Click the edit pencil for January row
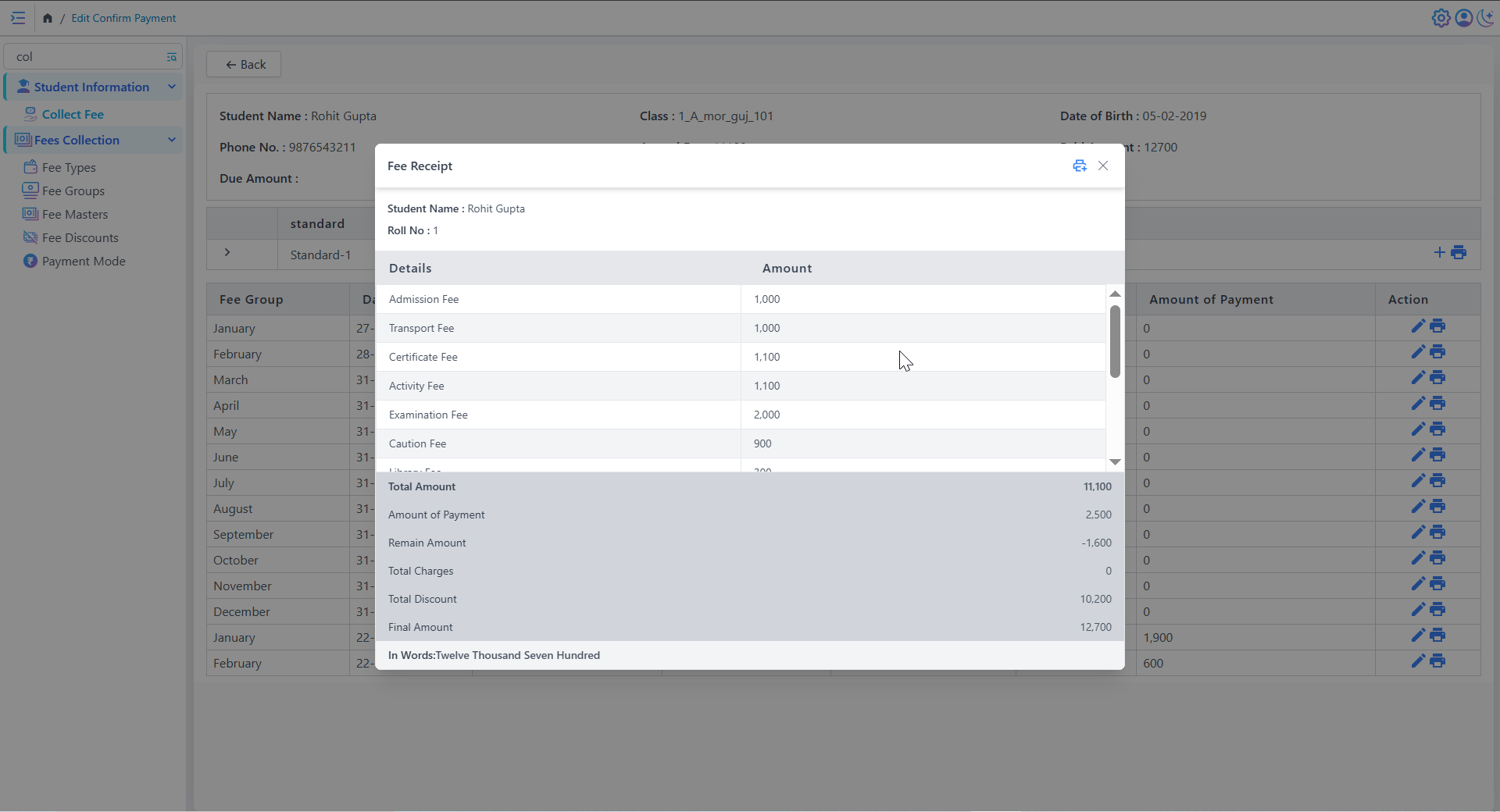The height and width of the screenshot is (812, 1500). coord(1418,326)
